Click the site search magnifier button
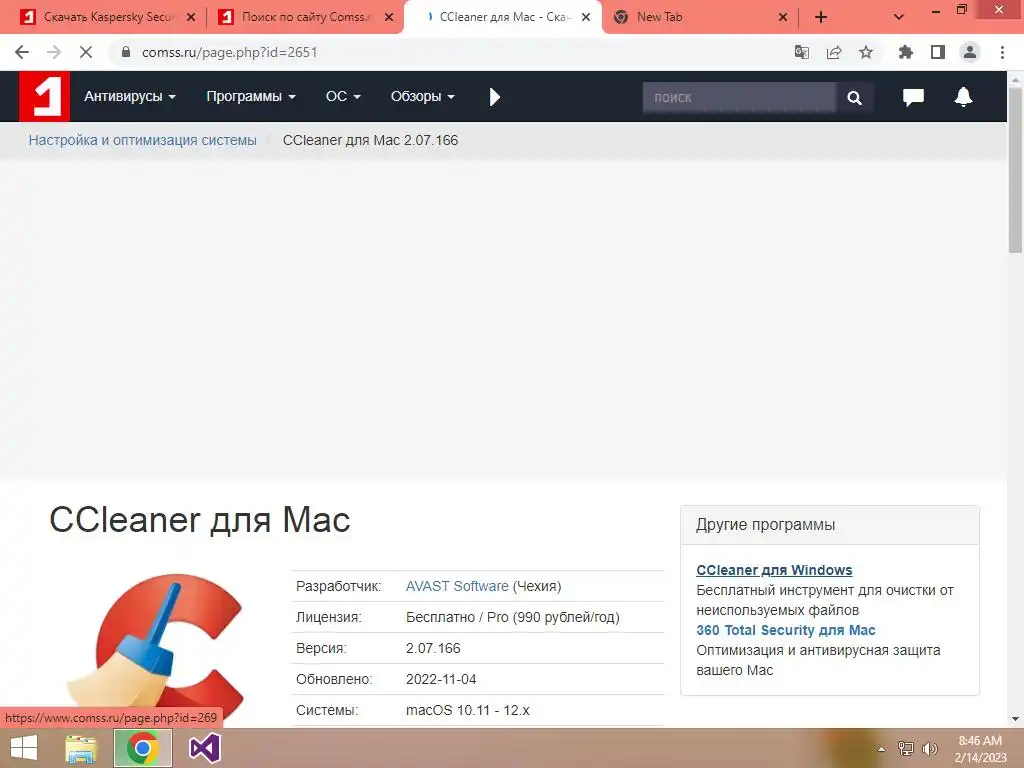Viewport: 1024px width, 768px height. point(854,97)
